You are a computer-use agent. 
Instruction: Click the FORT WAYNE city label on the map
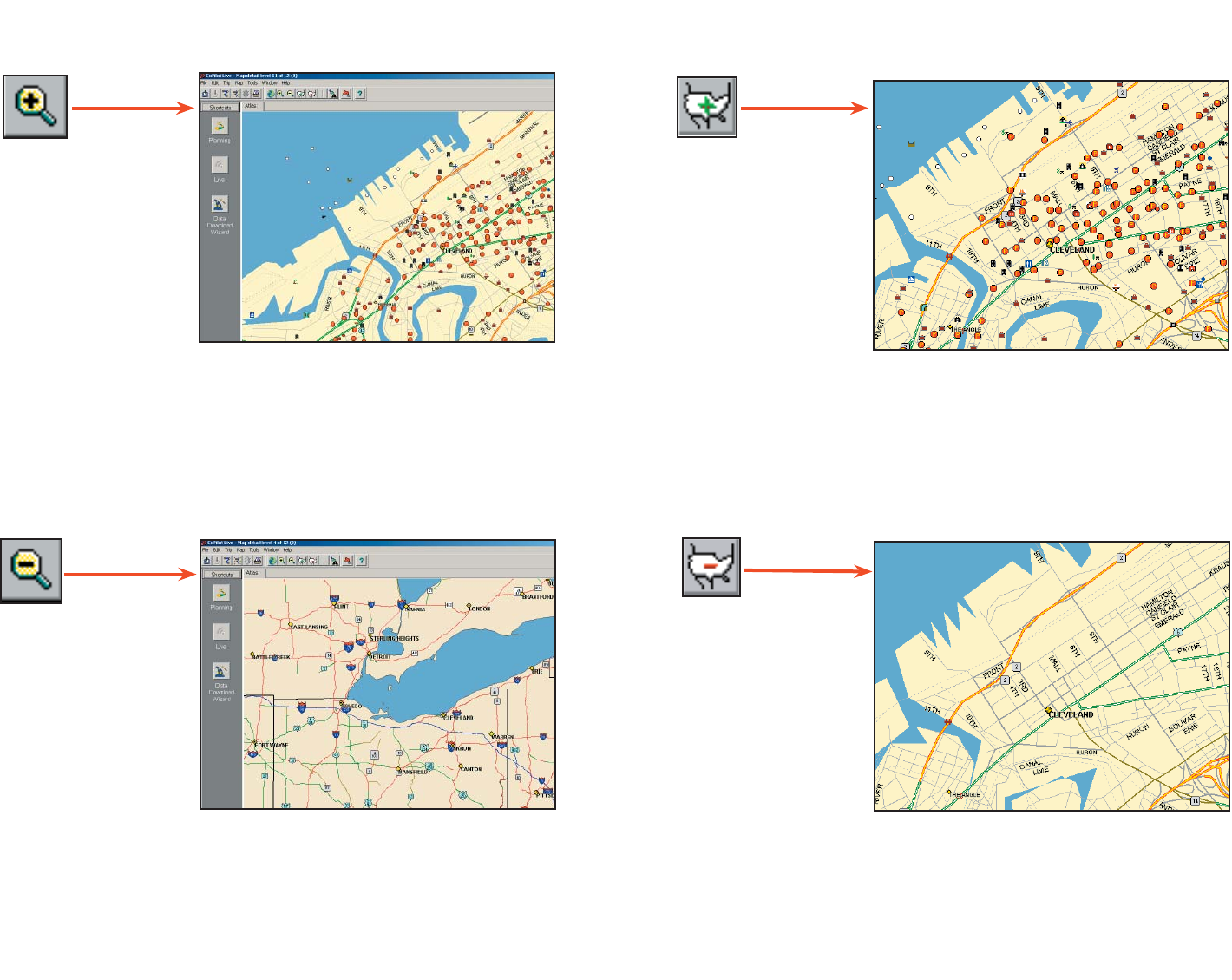tap(271, 745)
